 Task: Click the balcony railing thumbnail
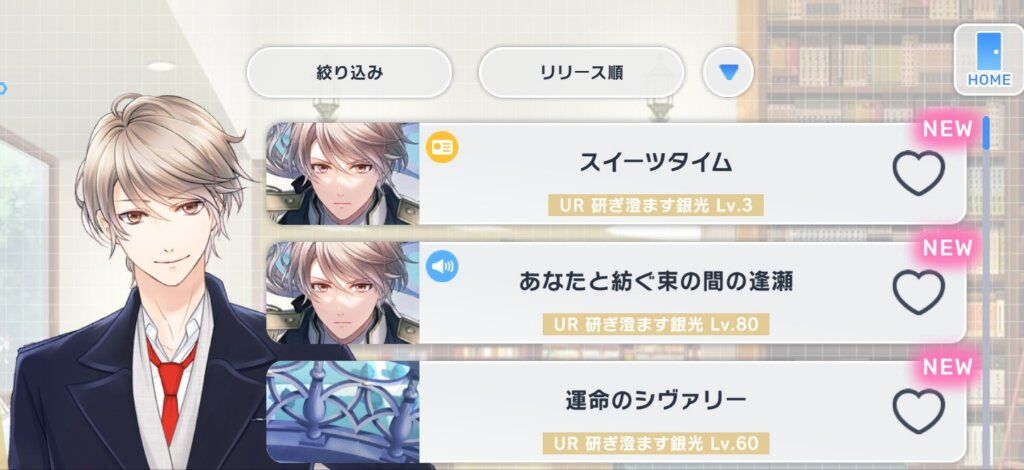[343, 412]
